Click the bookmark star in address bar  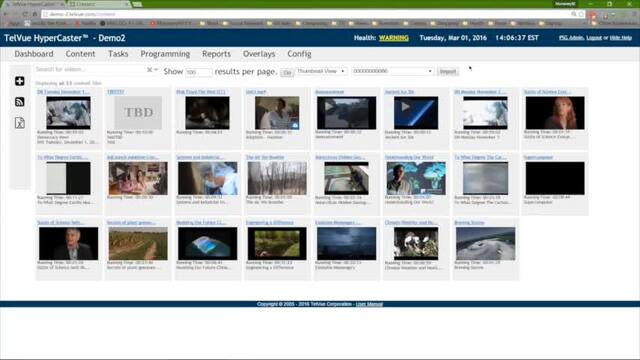pos(581,14)
